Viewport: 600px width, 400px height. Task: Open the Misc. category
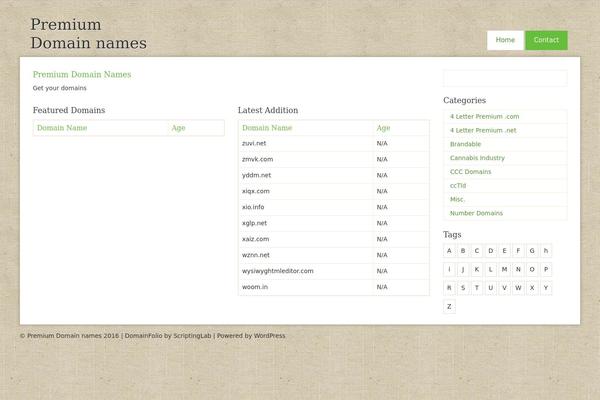pyautogui.click(x=457, y=199)
